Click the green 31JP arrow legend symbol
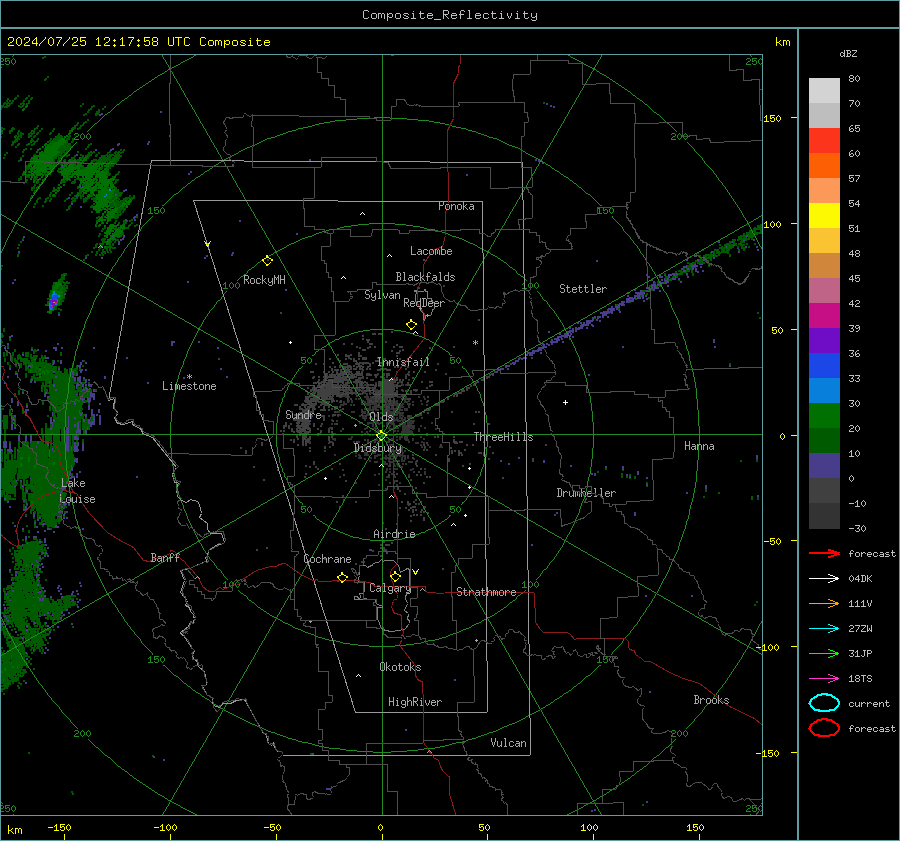 point(824,653)
